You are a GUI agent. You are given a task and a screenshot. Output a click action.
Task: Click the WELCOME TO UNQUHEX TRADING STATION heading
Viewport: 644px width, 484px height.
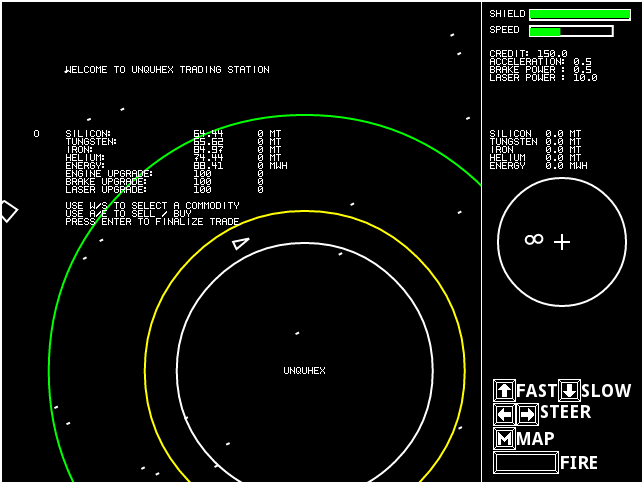click(167, 69)
